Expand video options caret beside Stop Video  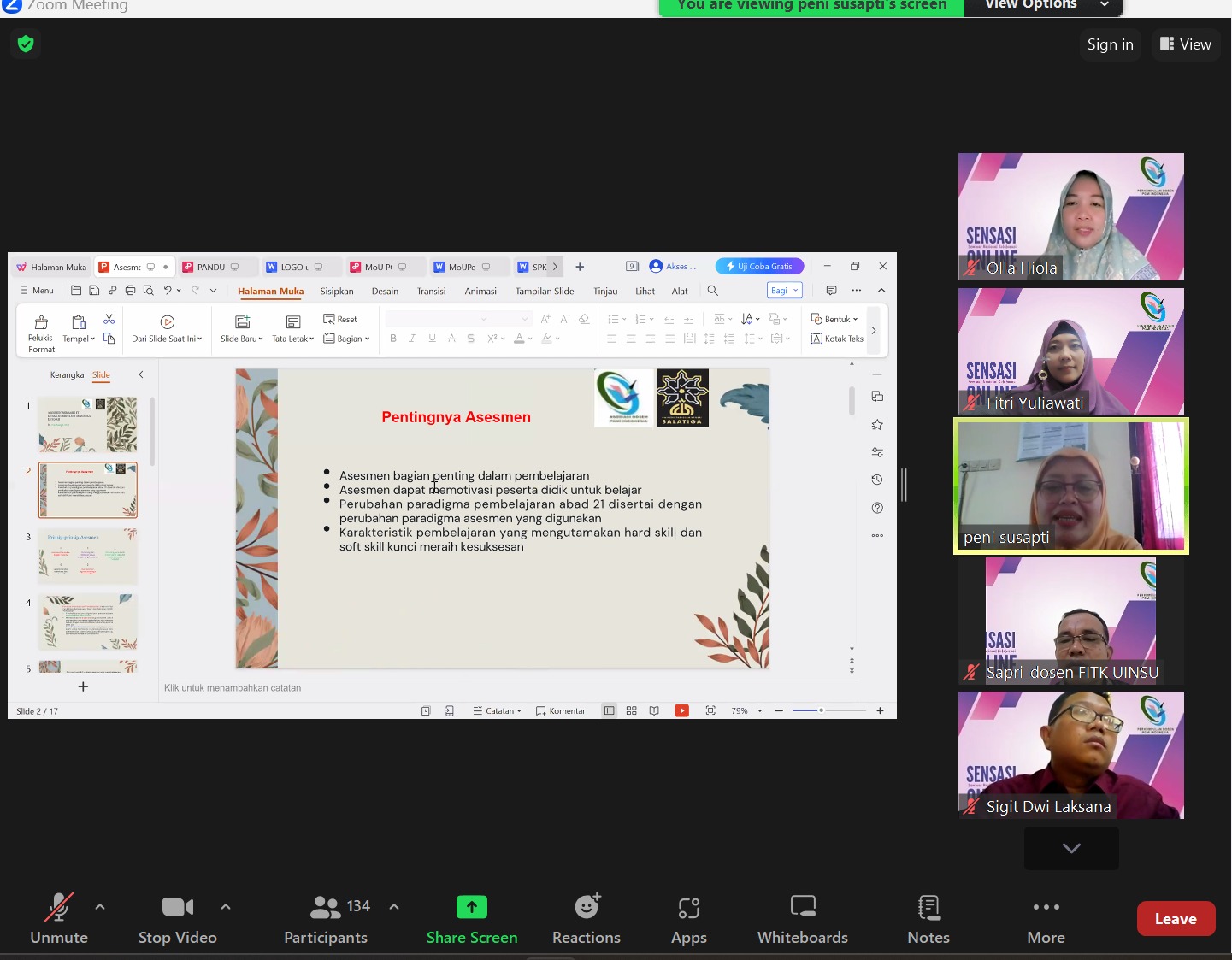click(226, 906)
